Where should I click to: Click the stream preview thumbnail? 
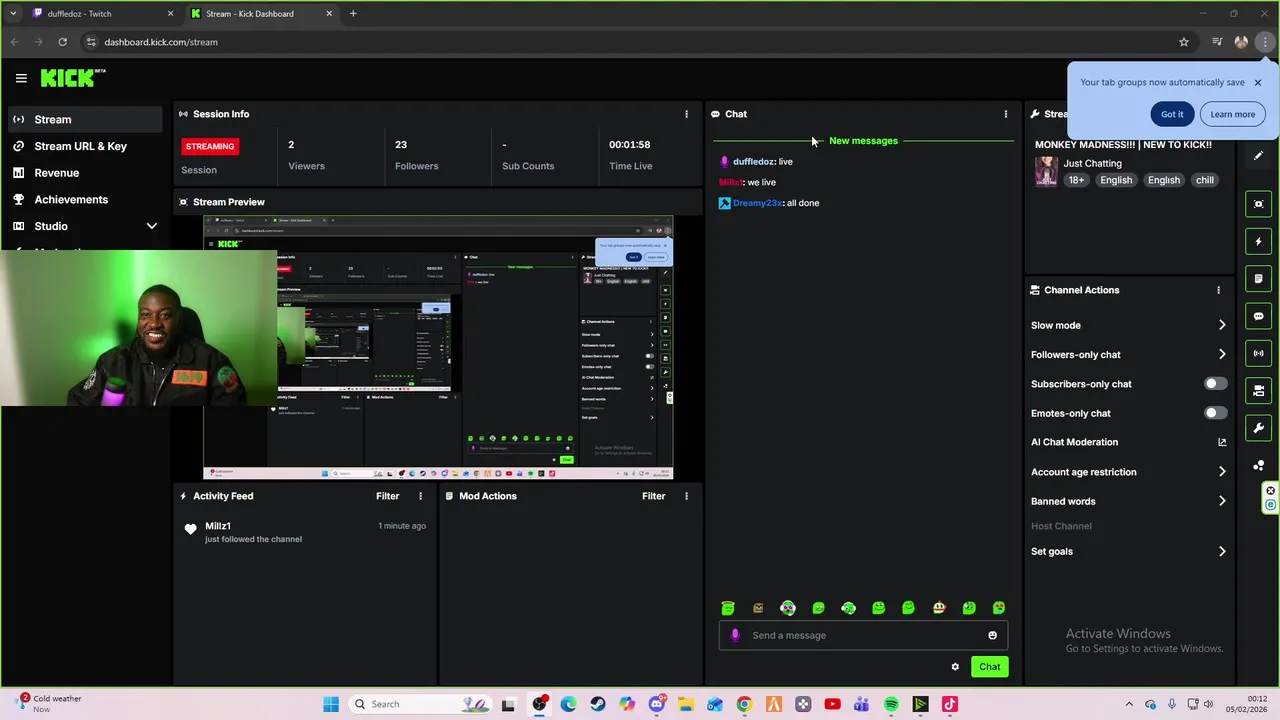pyautogui.click(x=438, y=348)
